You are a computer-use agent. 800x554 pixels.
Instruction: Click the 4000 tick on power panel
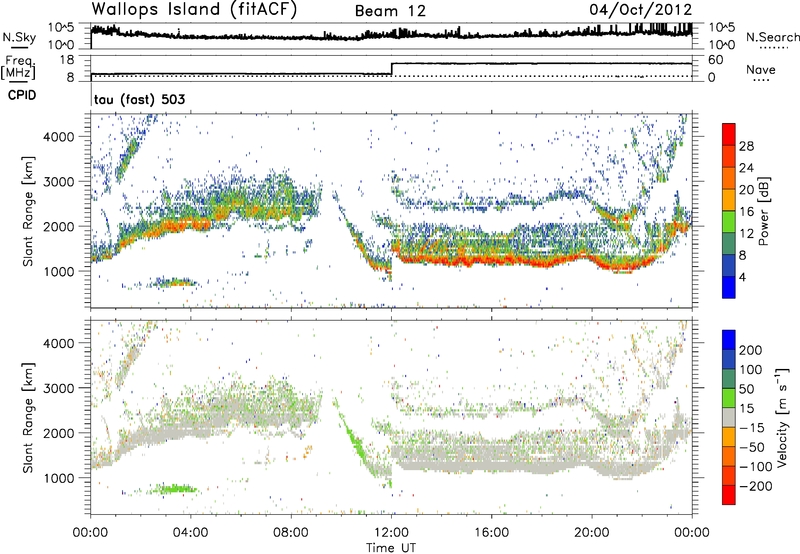click(58, 137)
